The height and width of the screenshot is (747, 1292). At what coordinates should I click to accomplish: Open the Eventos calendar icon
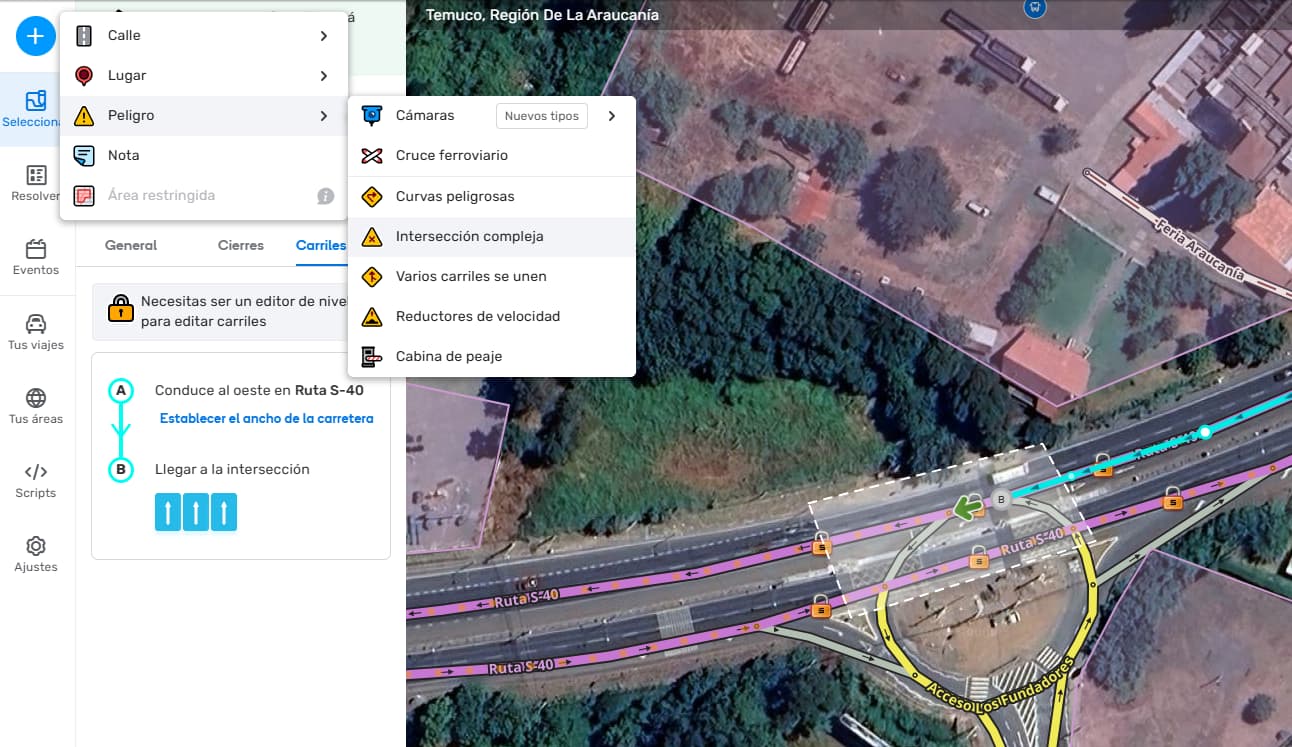point(36,257)
